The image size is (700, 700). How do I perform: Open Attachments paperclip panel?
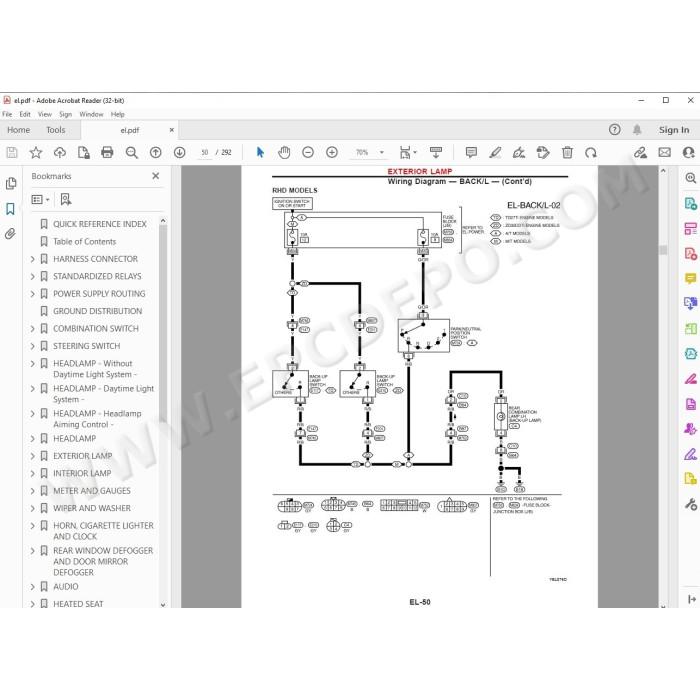click(10, 233)
